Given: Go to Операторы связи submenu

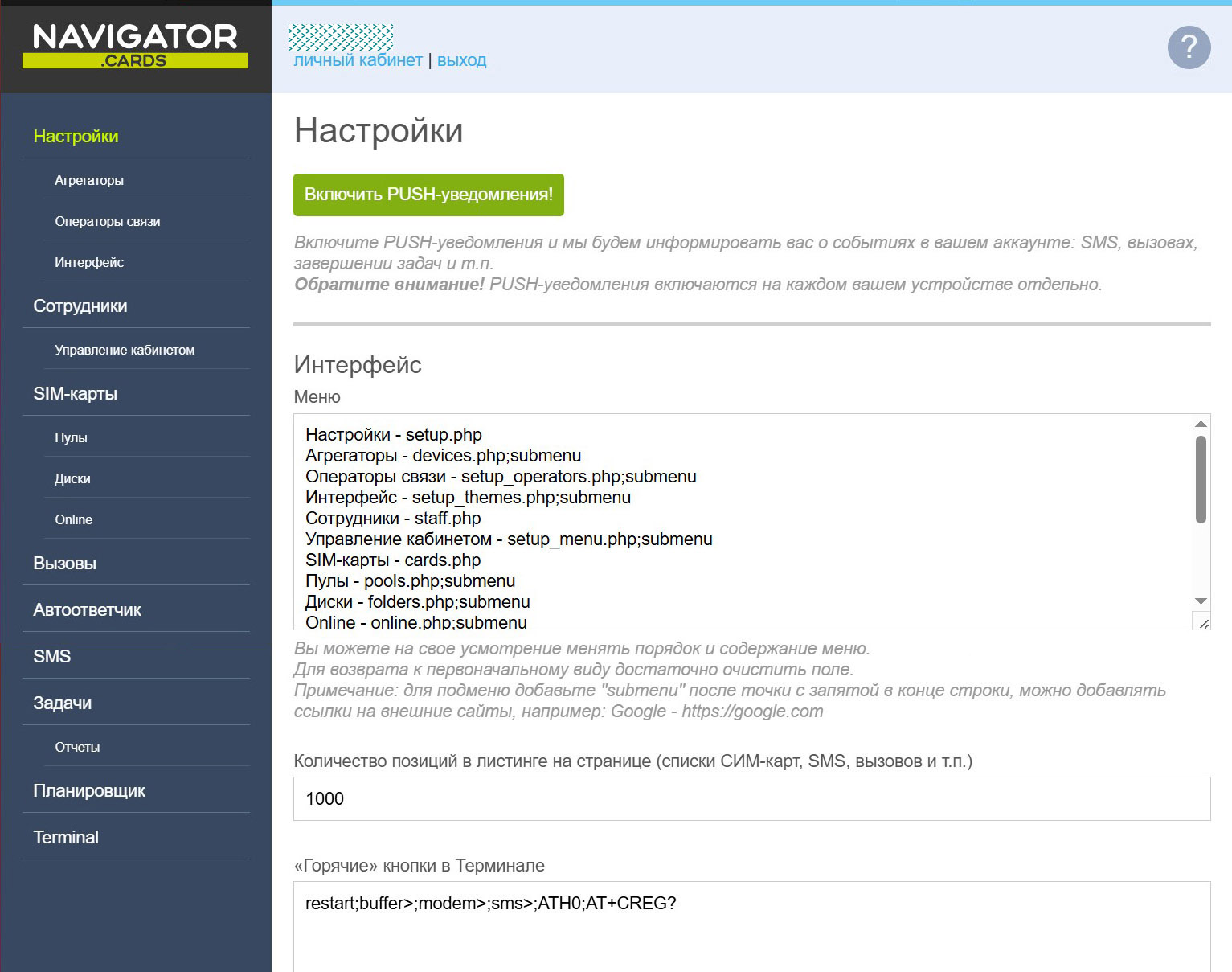Looking at the screenshot, I should pos(108,222).
